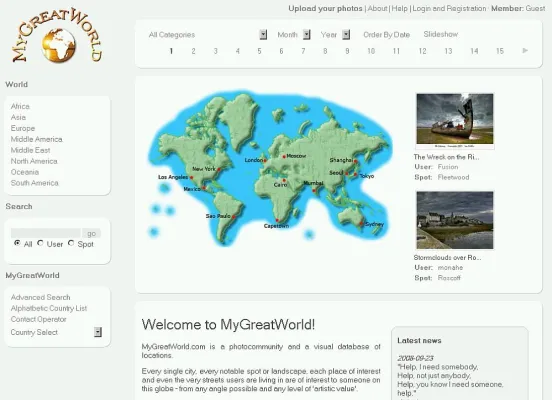Viewport: 552px width, 400px height.
Task: Click Seoul marker on map
Action: (x=347, y=174)
